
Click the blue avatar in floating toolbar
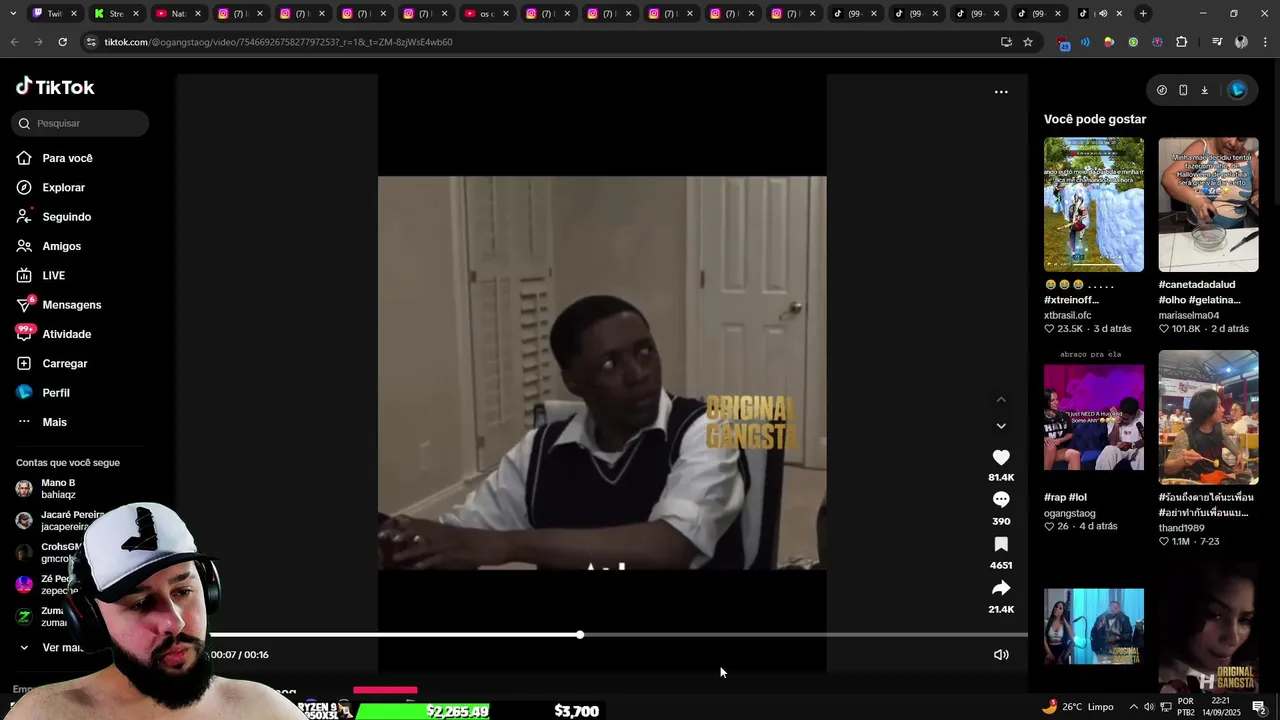tap(1237, 90)
